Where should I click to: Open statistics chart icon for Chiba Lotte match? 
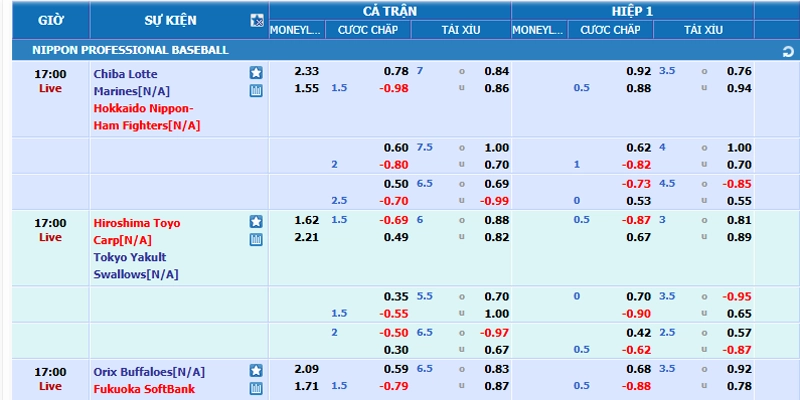256,91
